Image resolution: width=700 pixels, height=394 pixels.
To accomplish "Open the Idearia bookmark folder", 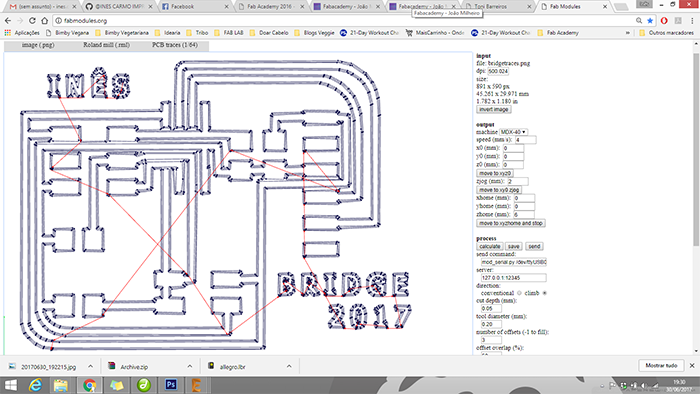I will point(167,33).
